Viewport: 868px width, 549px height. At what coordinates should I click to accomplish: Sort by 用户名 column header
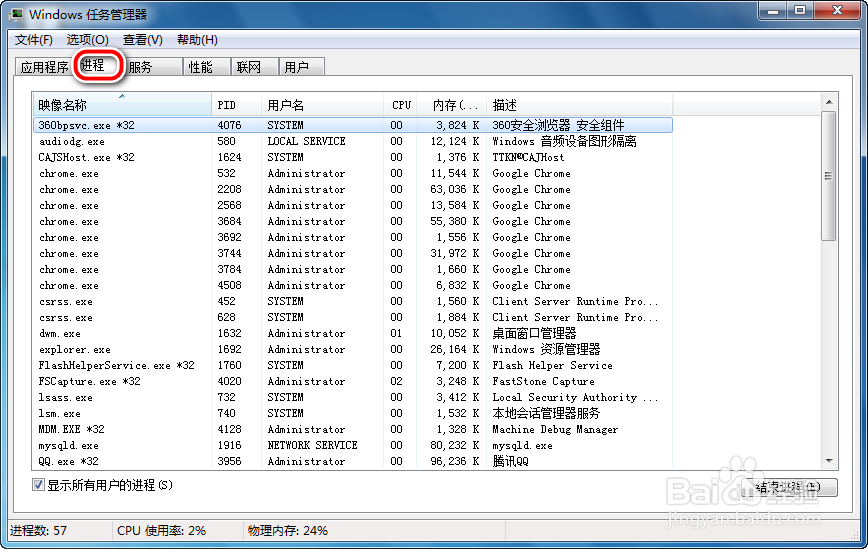pos(322,105)
